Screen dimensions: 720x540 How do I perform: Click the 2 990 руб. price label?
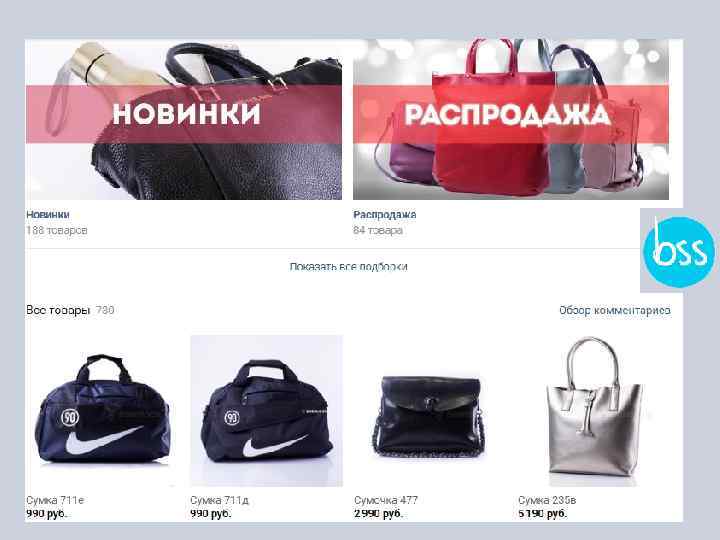(378, 513)
